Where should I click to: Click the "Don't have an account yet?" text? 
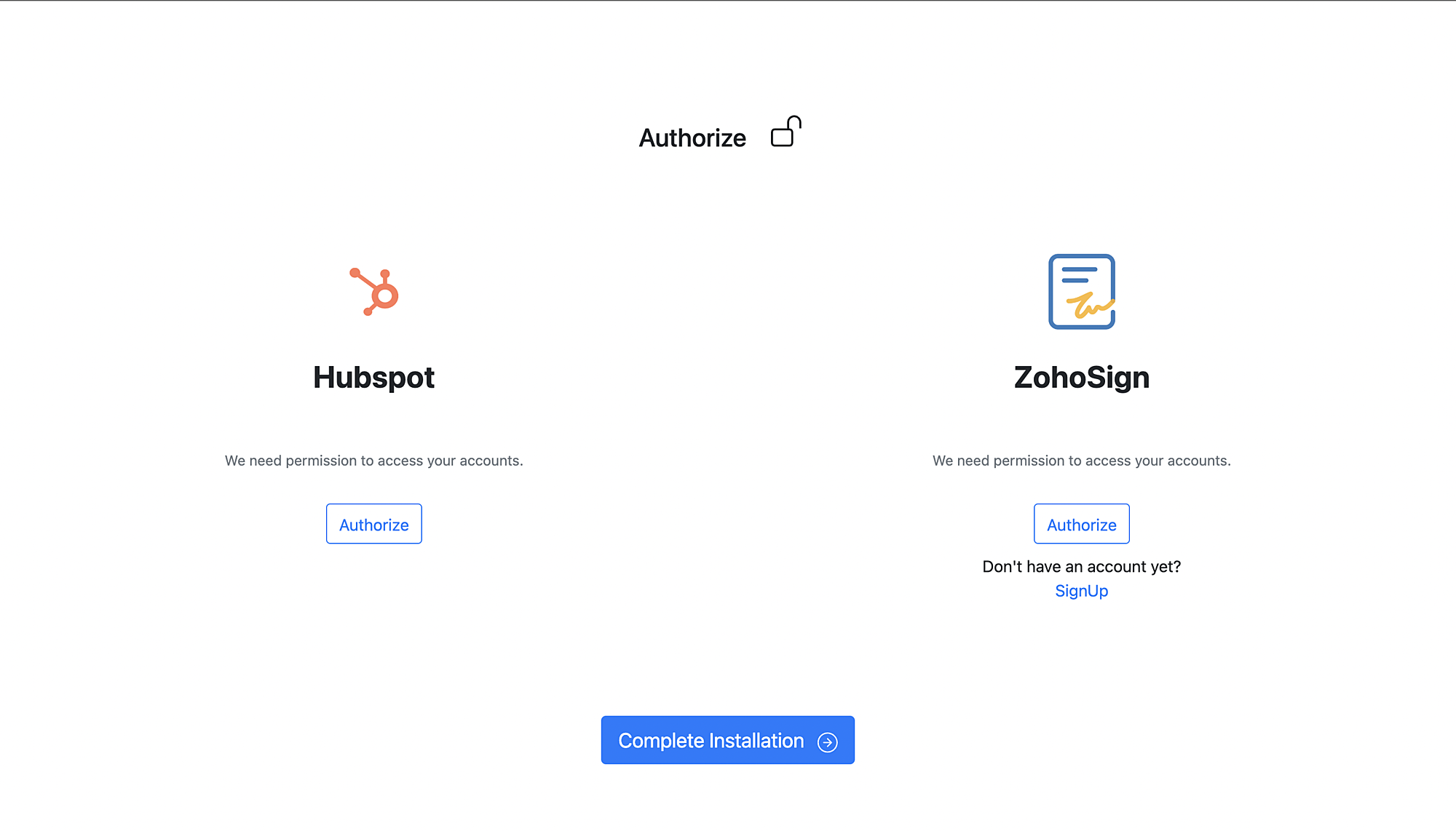point(1082,567)
